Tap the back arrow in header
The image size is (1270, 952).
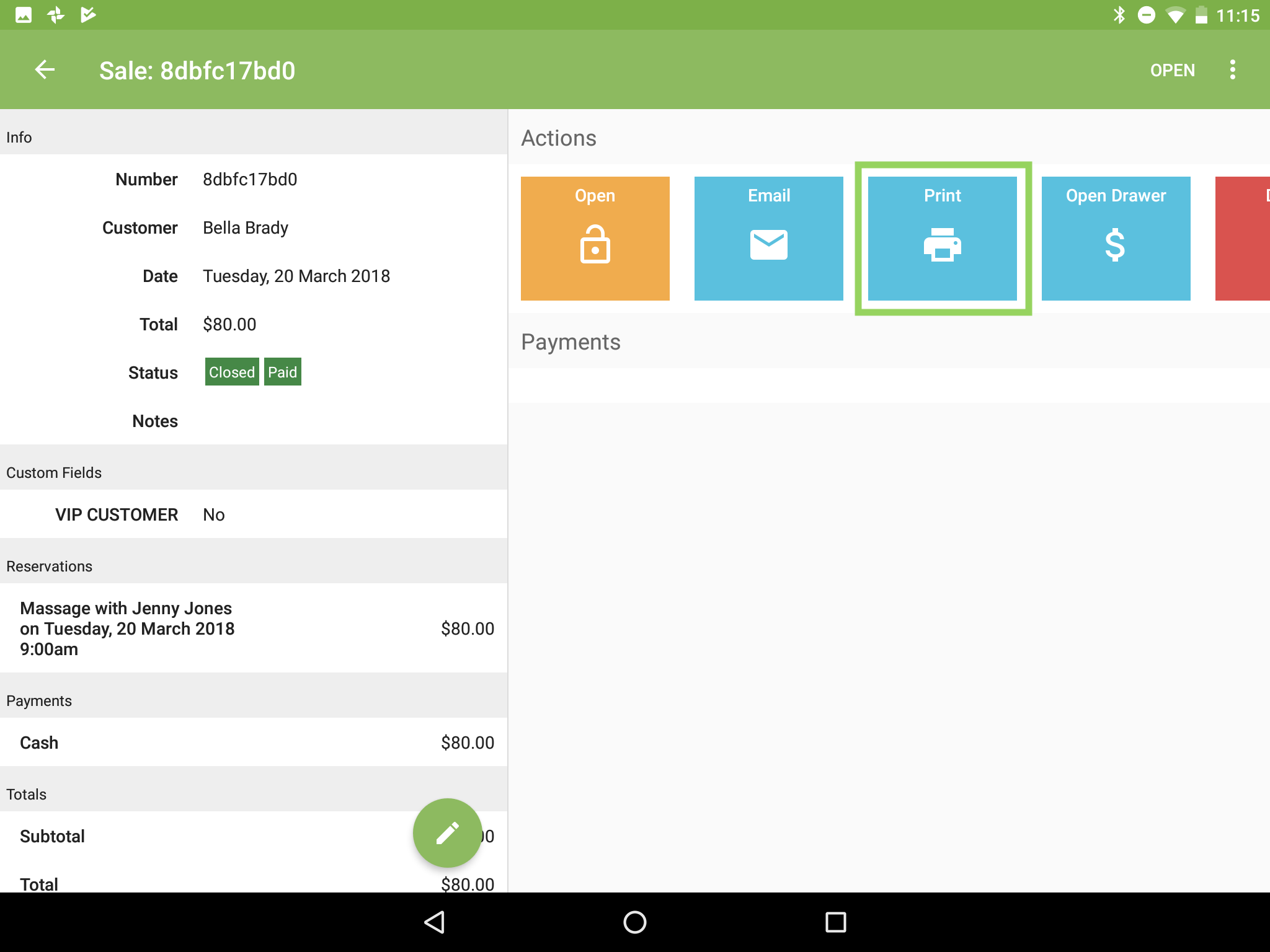[45, 70]
